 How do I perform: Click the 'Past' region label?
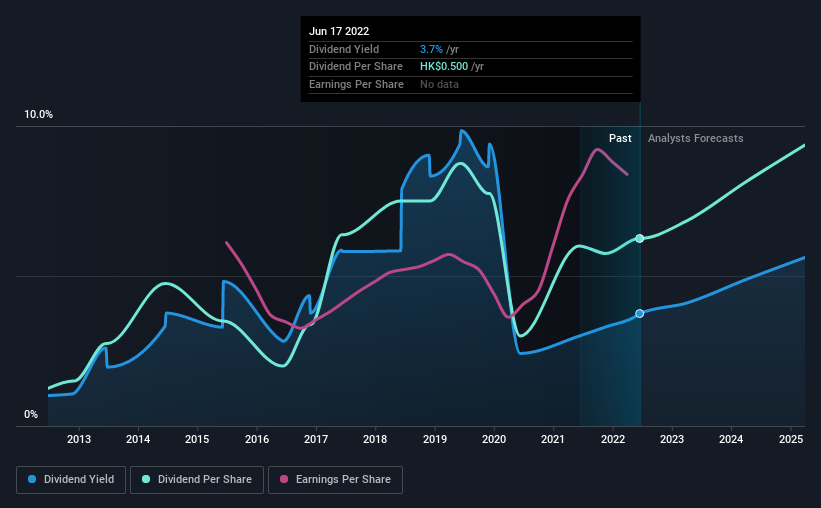click(x=620, y=138)
